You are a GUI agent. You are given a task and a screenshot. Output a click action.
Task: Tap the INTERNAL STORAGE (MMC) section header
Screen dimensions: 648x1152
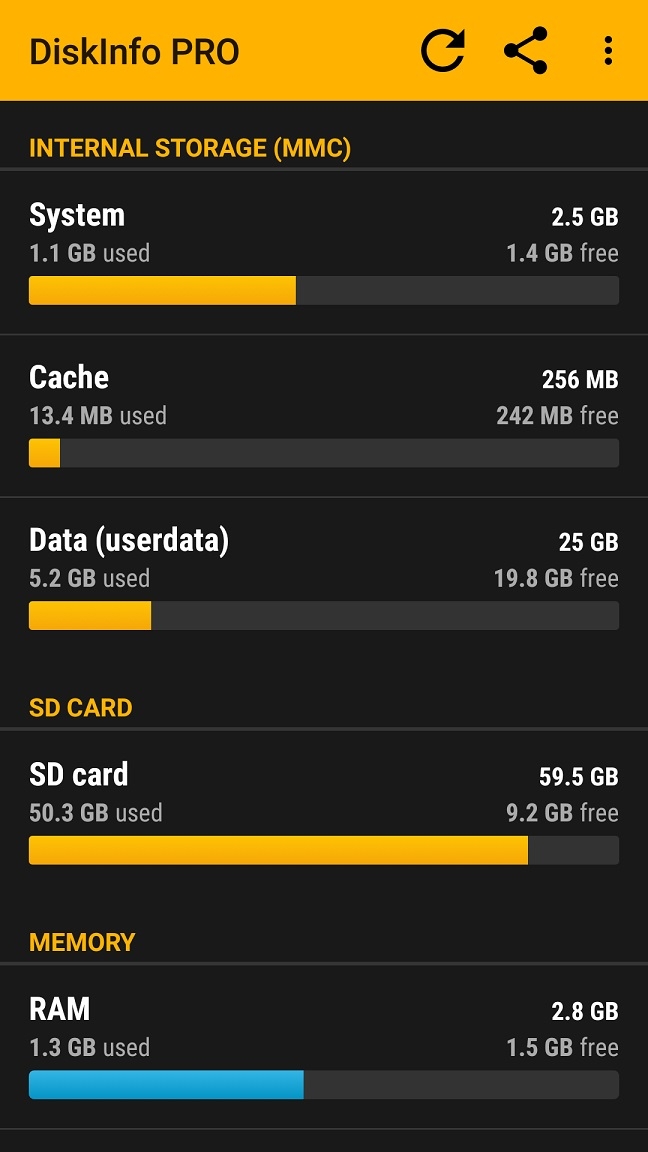click(190, 148)
